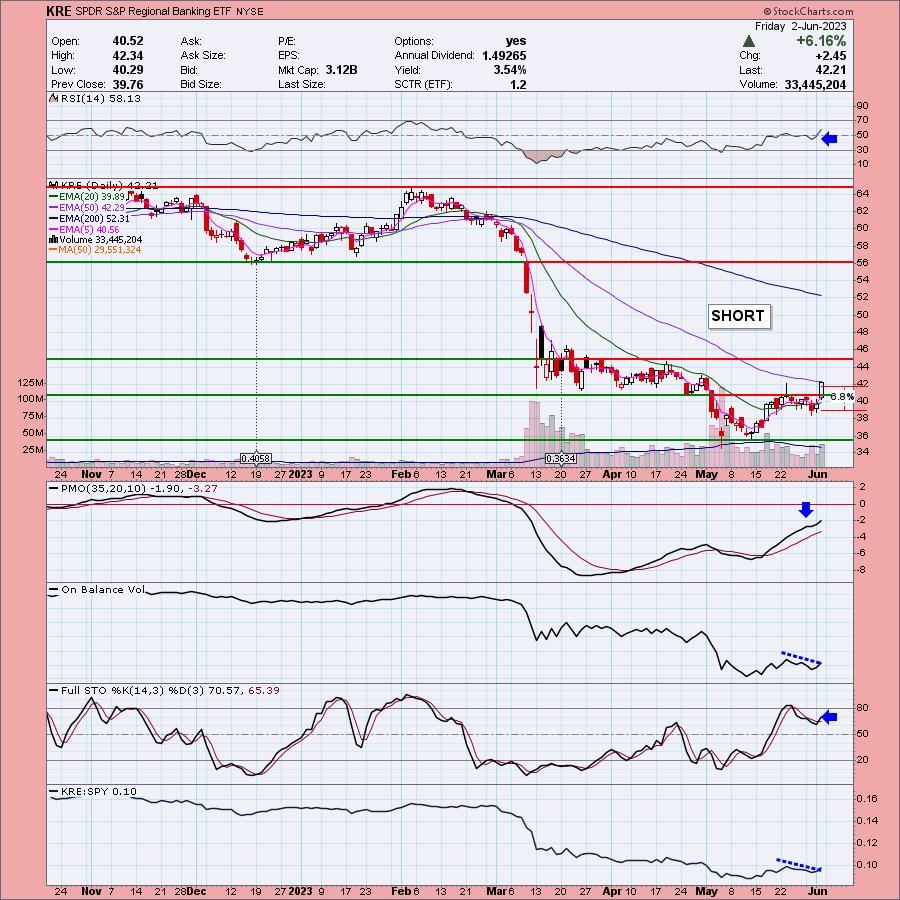Select the Mkt Cap value 3.12B
900x900 pixels.
(342, 70)
